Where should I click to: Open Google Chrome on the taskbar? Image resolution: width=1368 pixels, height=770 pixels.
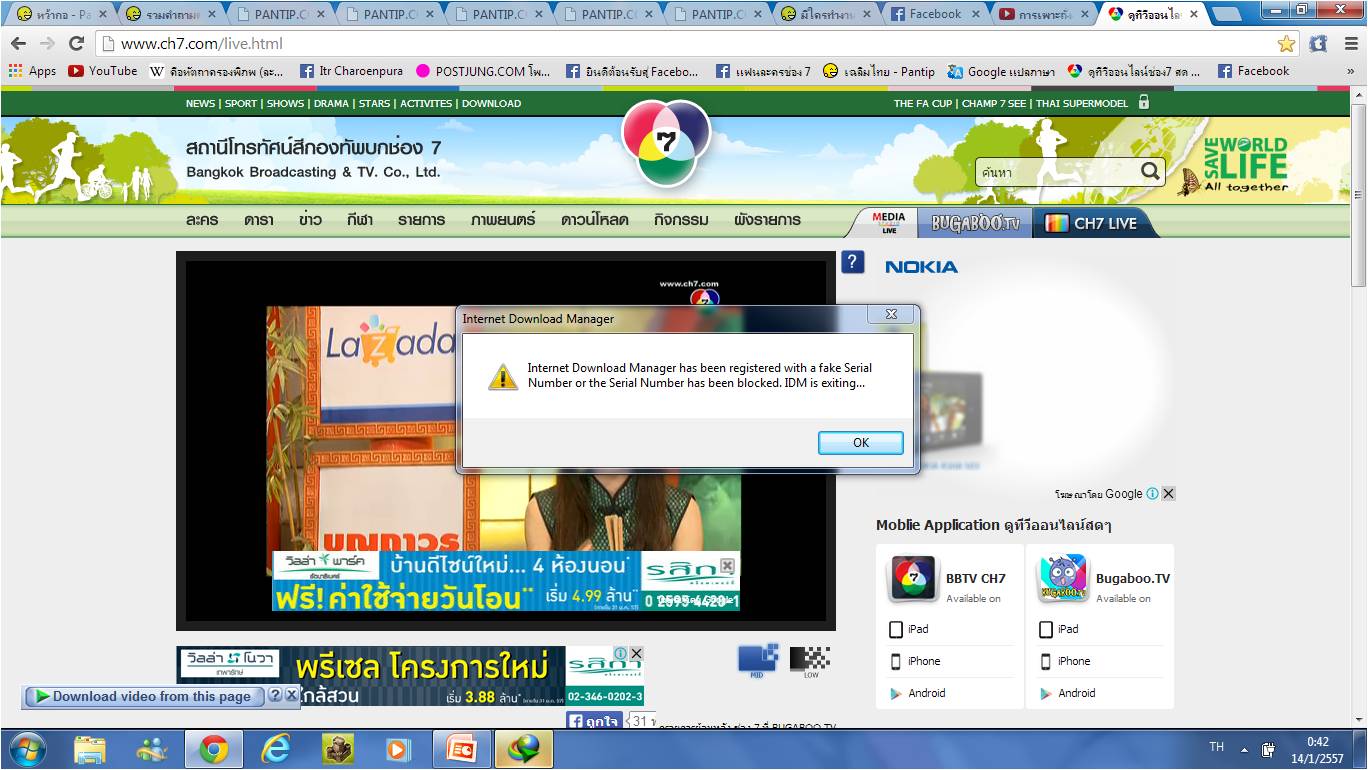point(213,749)
